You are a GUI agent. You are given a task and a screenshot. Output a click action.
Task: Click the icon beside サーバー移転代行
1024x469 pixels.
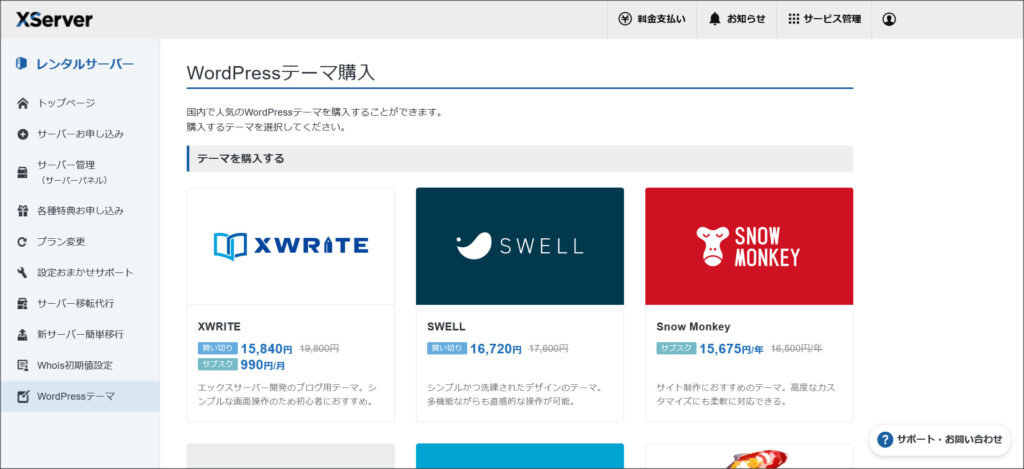point(23,303)
